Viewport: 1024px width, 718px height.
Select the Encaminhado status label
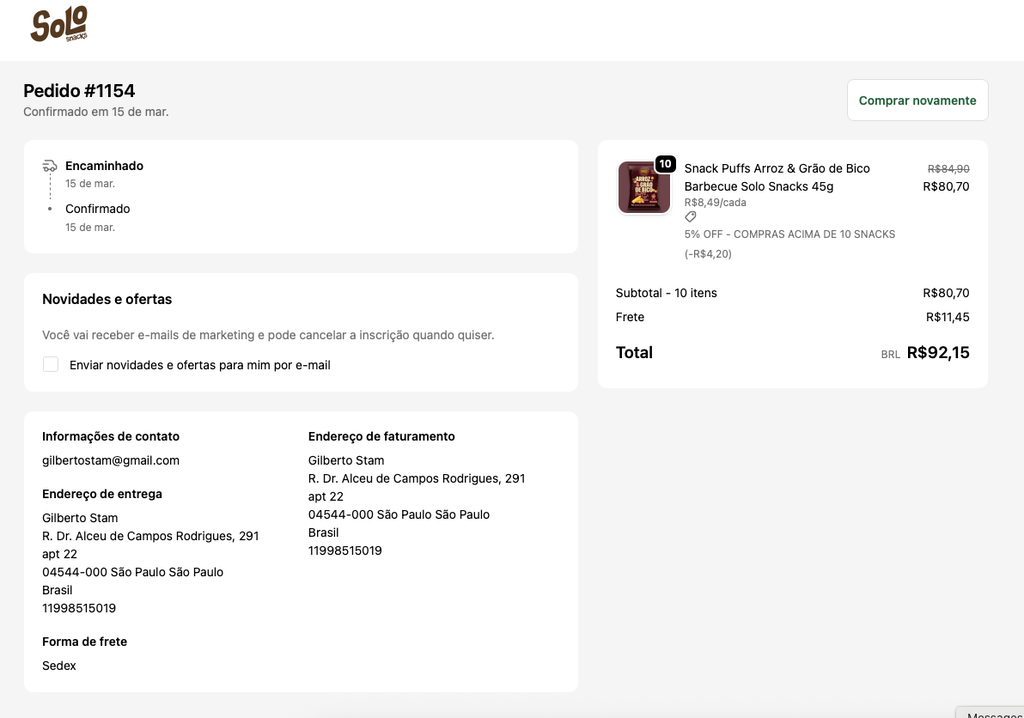coord(104,166)
